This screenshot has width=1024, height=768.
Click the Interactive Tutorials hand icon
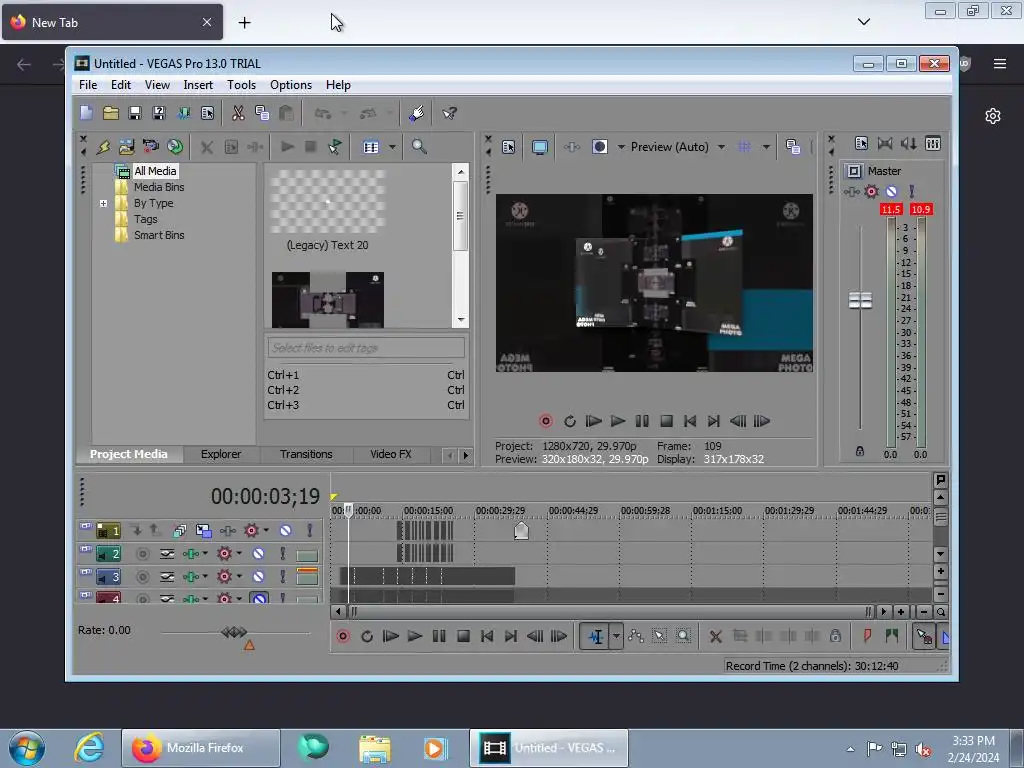pyautogui.click(x=417, y=113)
